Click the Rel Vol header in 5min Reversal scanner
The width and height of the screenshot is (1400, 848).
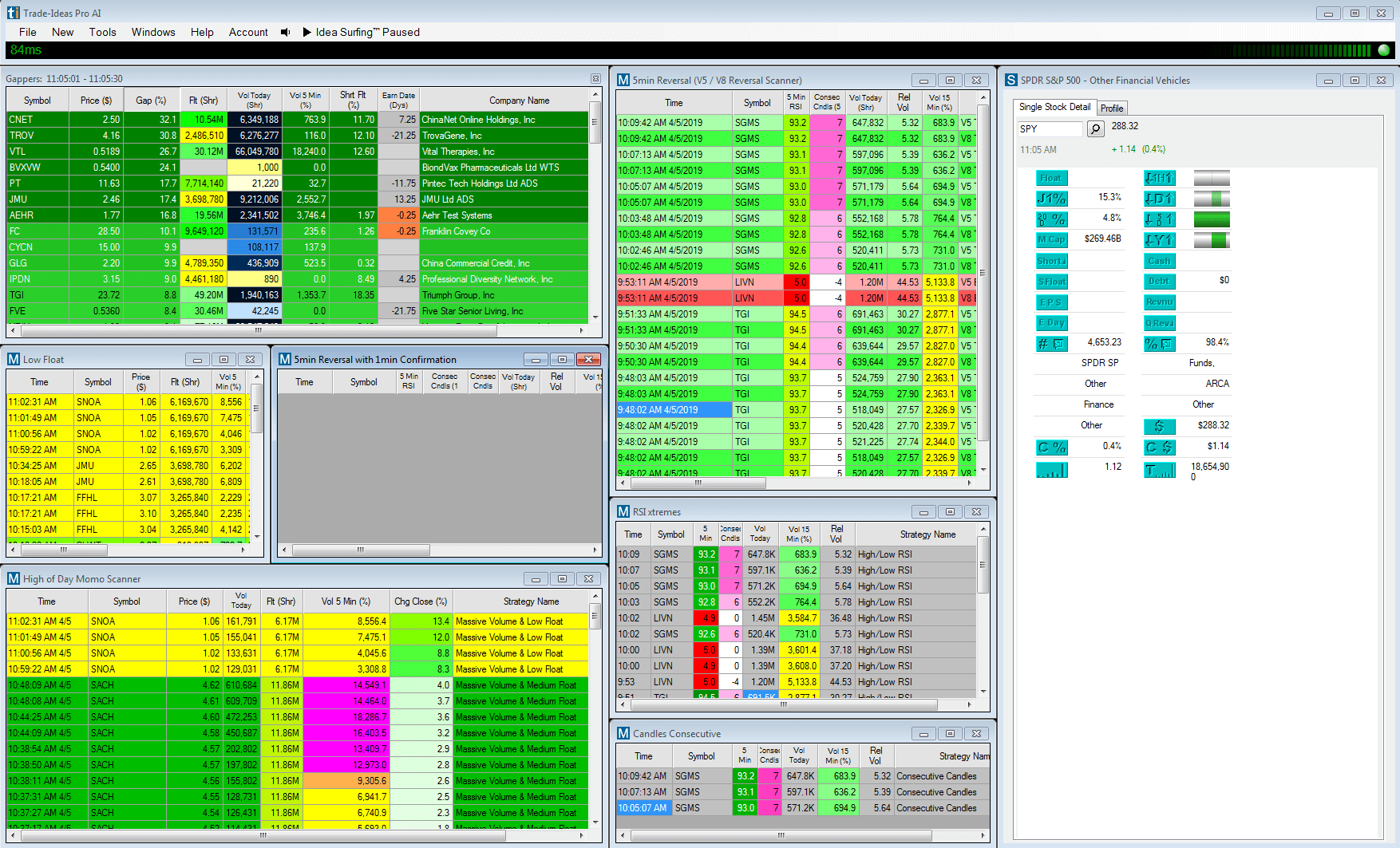pos(904,102)
